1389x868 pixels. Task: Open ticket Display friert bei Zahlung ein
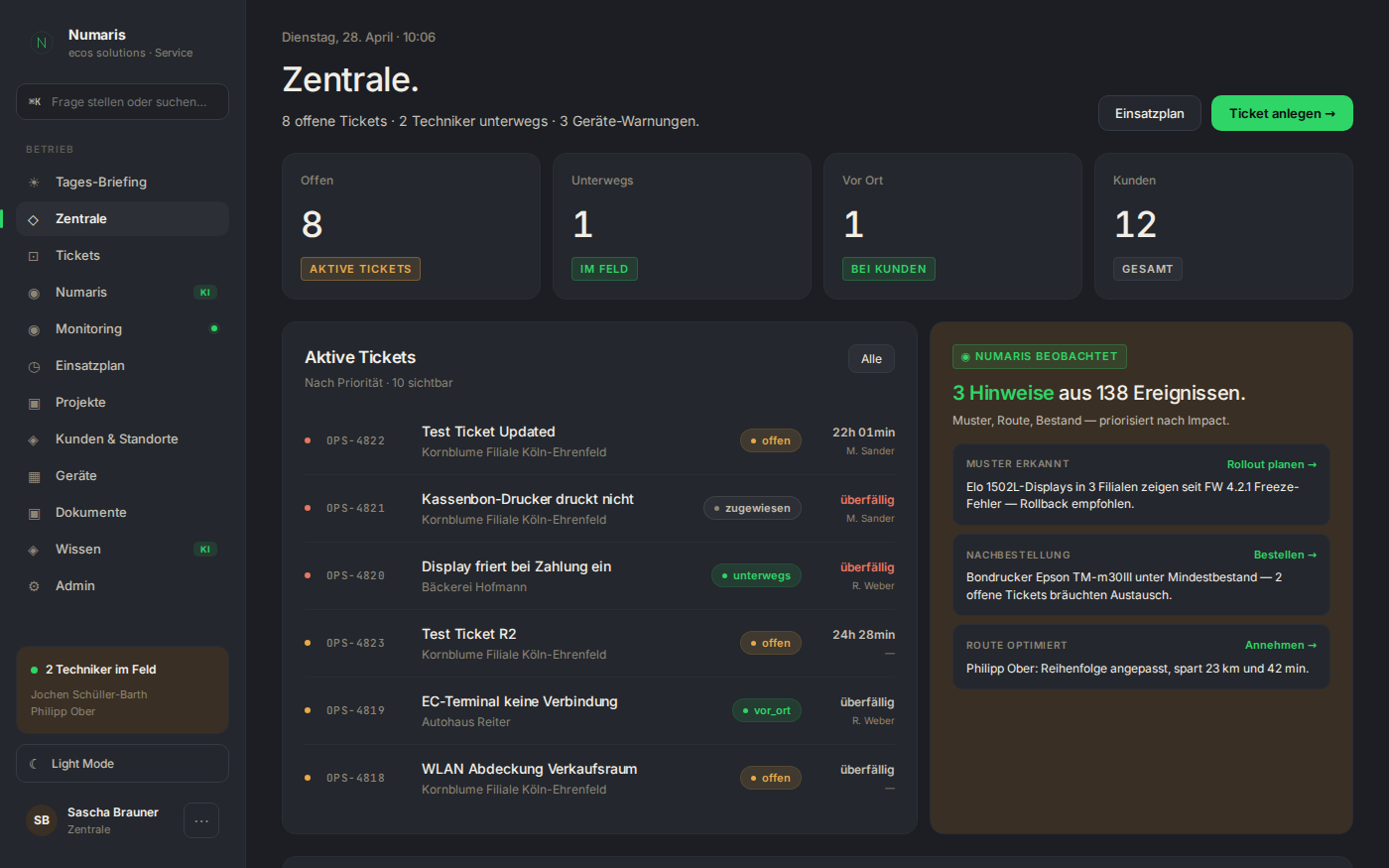(599, 575)
